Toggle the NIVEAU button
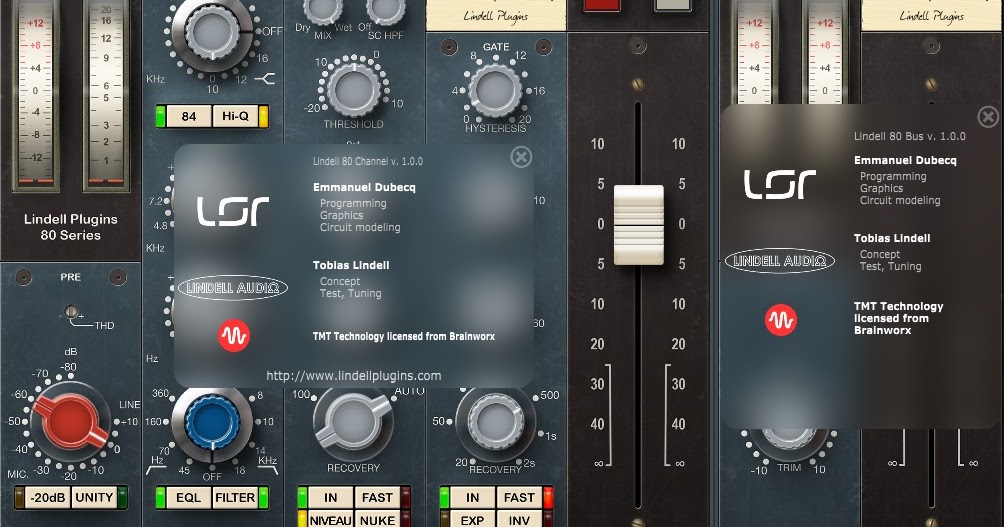 [x=330, y=520]
